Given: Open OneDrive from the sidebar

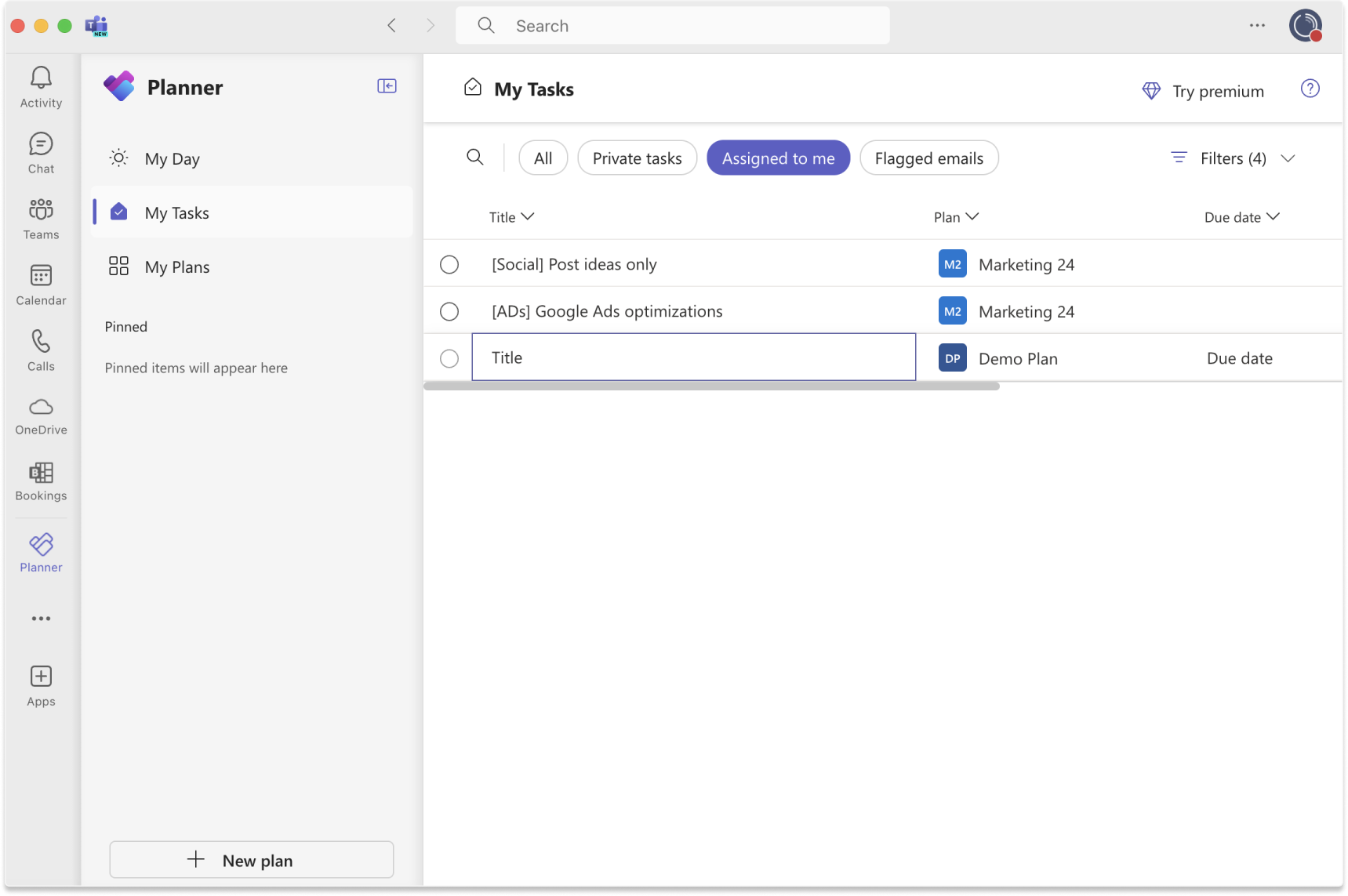Looking at the screenshot, I should pos(40,415).
